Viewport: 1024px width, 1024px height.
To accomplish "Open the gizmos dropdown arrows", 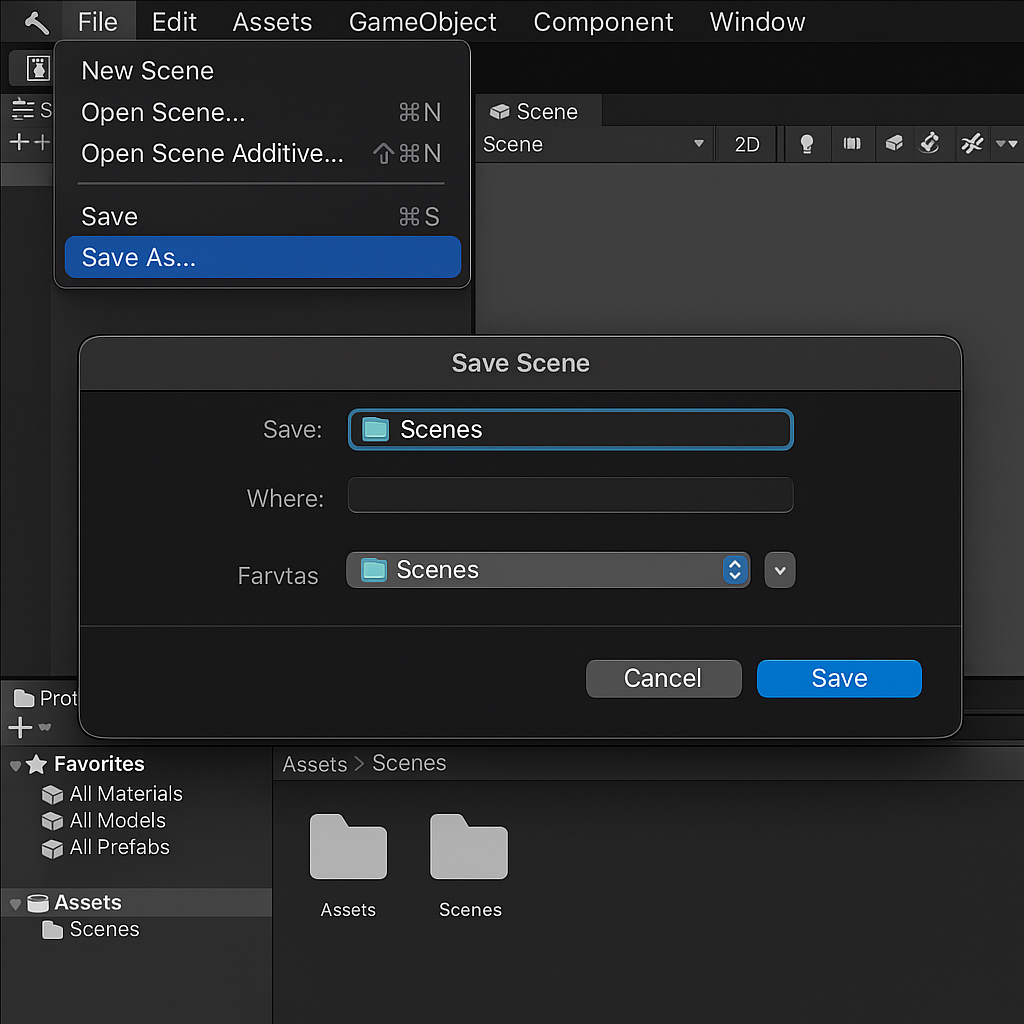I will point(1006,144).
